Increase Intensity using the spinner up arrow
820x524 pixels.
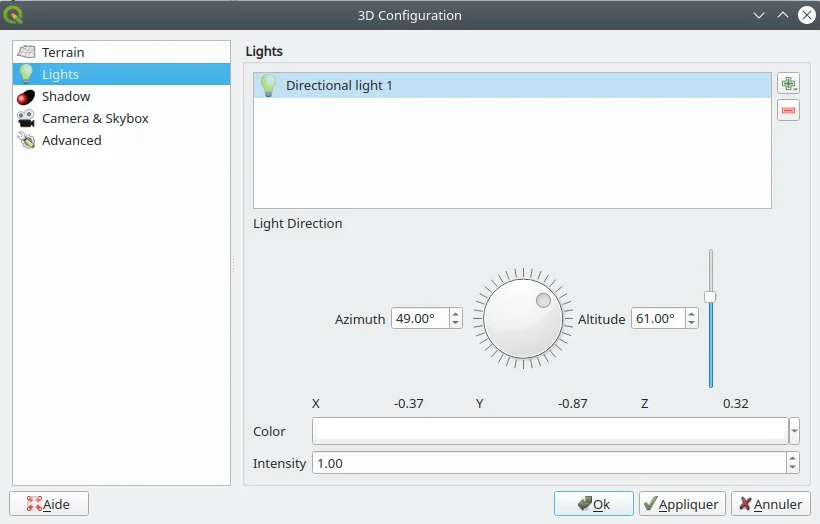point(793,458)
